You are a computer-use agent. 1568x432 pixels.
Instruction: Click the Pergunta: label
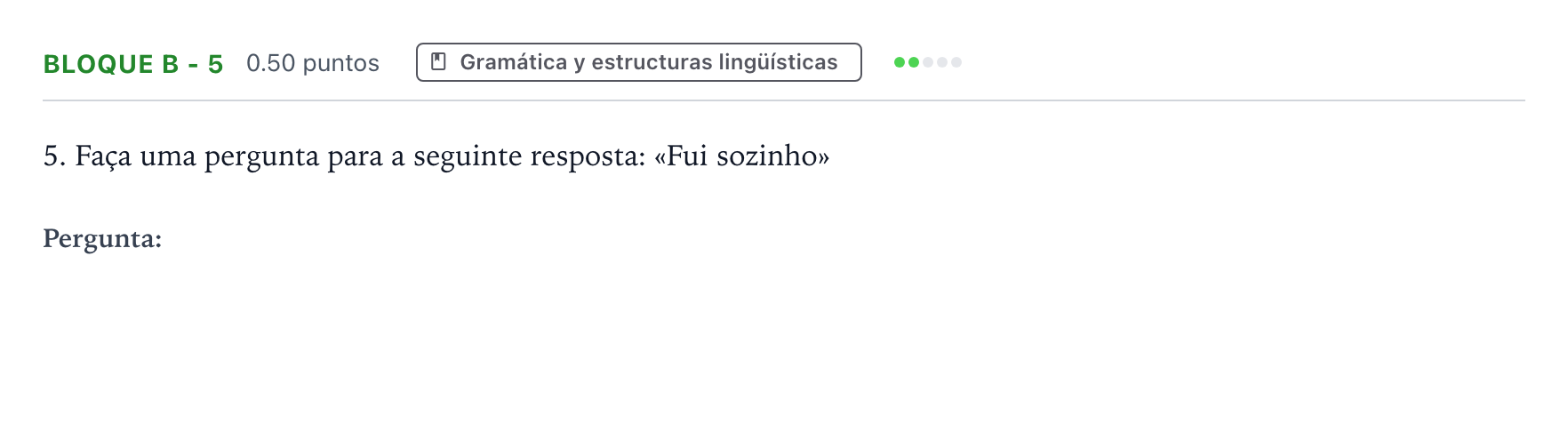click(102, 239)
